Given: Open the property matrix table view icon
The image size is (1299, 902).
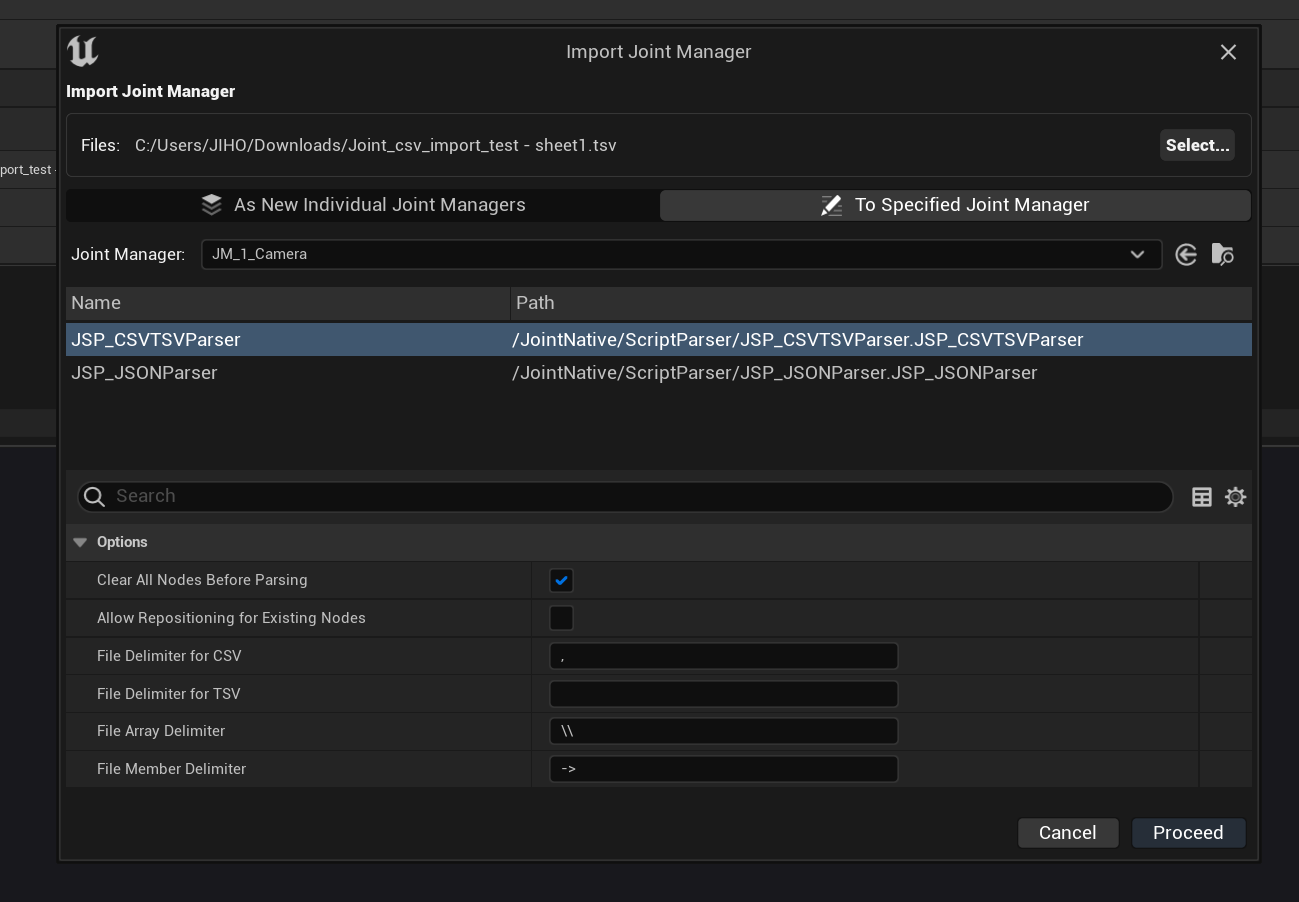Looking at the screenshot, I should pyautogui.click(x=1202, y=497).
